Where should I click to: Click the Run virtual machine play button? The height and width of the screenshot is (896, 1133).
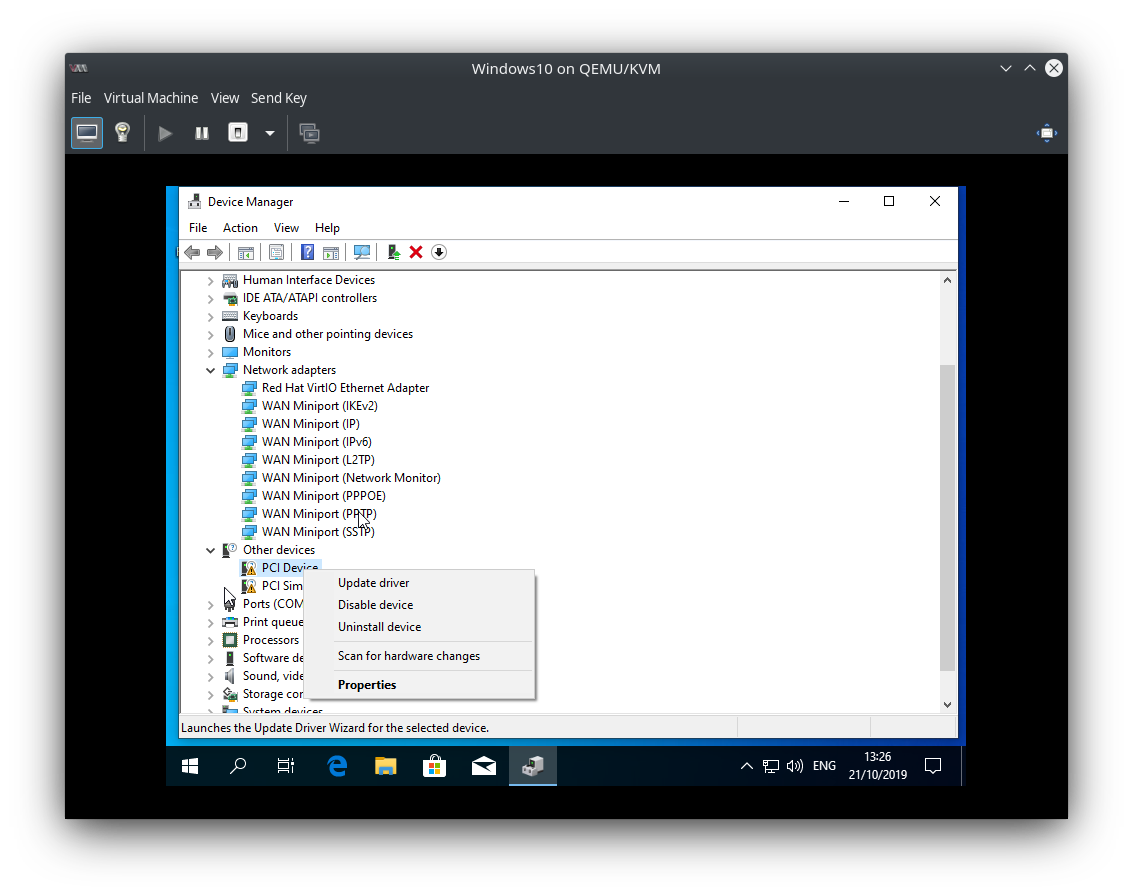(x=165, y=133)
